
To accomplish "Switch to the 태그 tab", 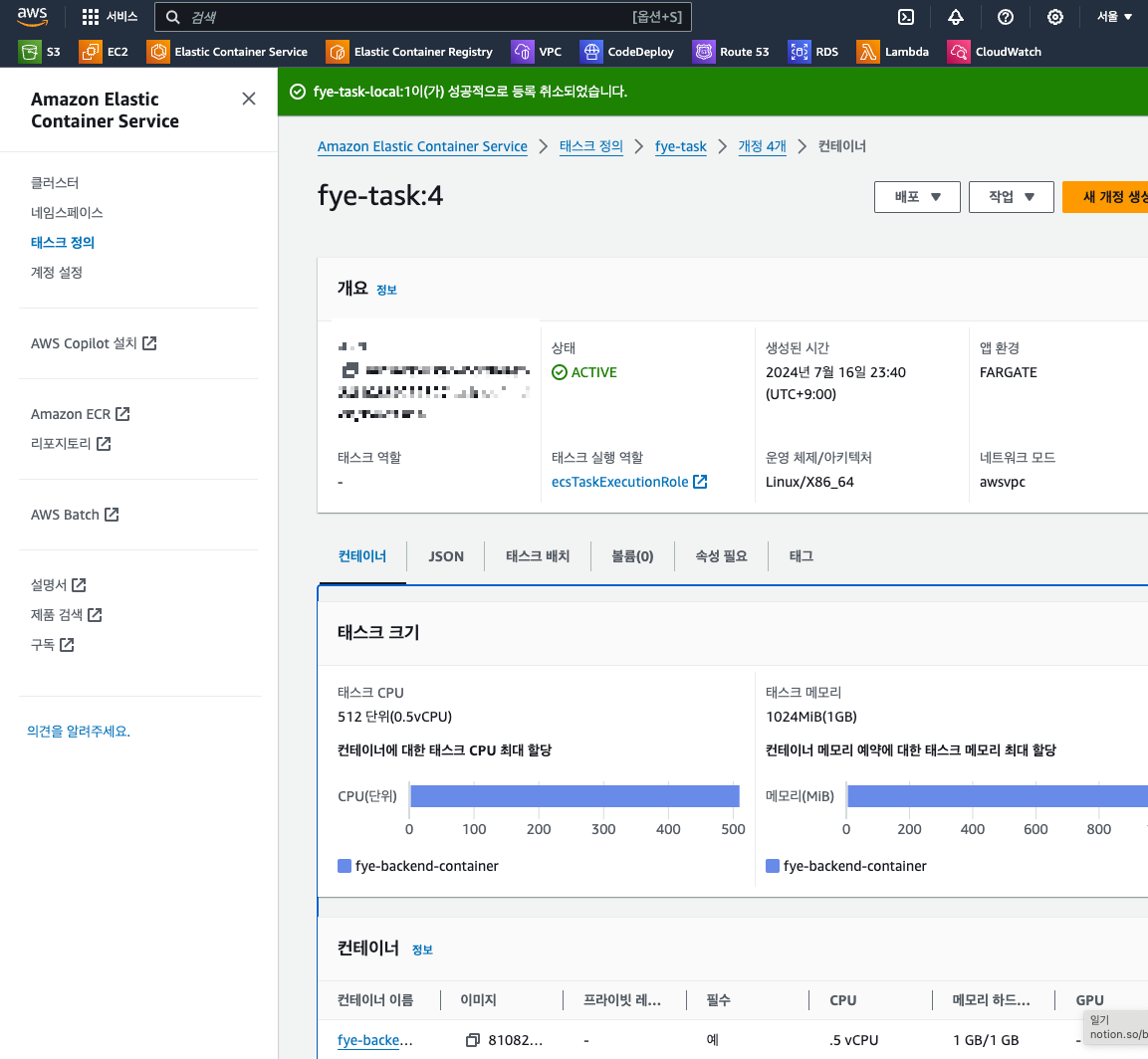I will (x=801, y=556).
